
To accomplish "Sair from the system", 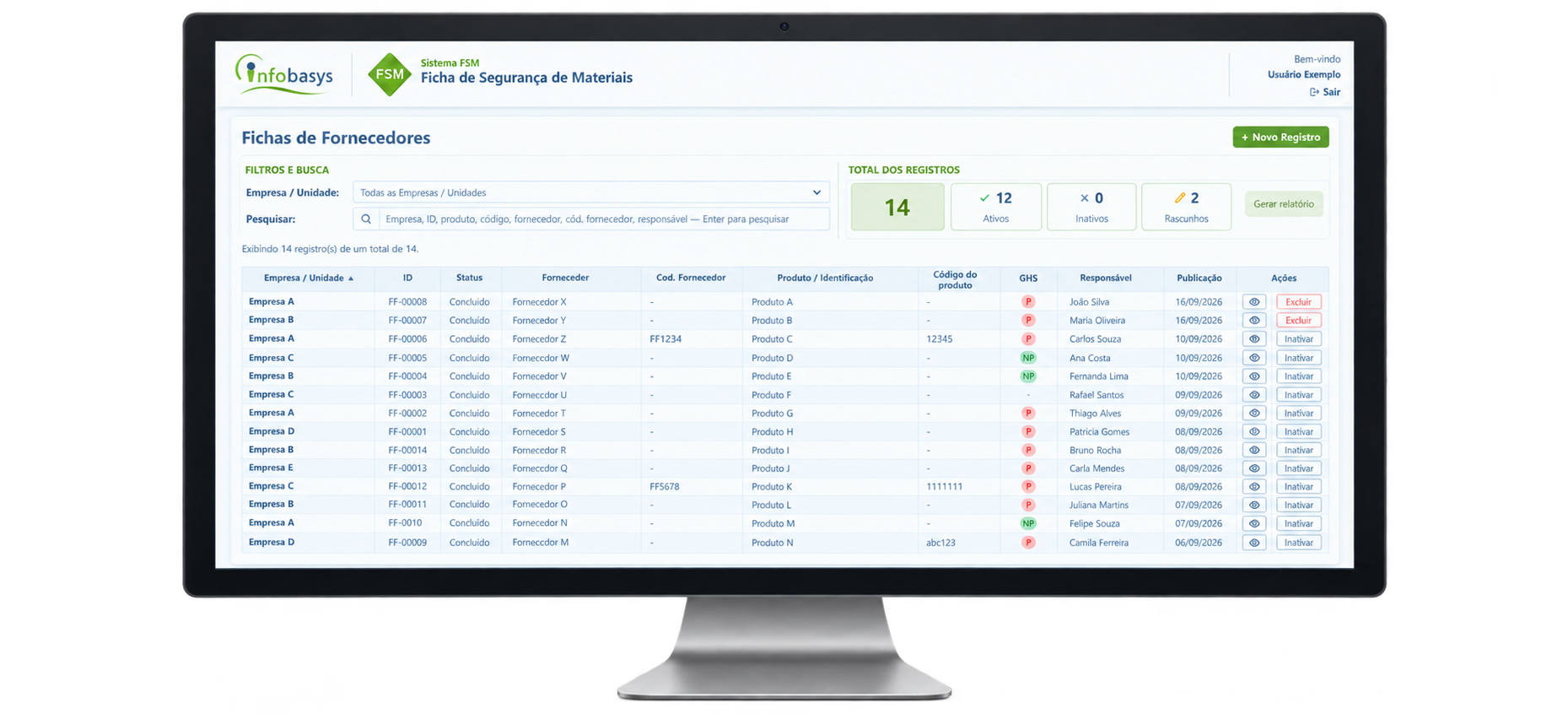I will (1325, 92).
